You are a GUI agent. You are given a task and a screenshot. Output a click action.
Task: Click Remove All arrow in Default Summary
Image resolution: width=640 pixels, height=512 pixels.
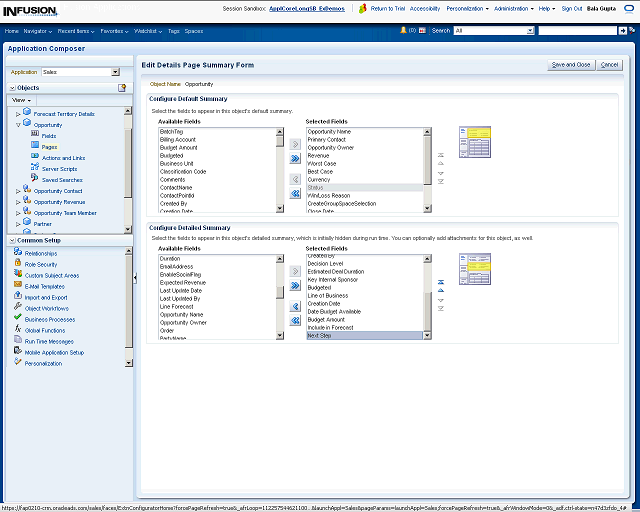click(295, 193)
